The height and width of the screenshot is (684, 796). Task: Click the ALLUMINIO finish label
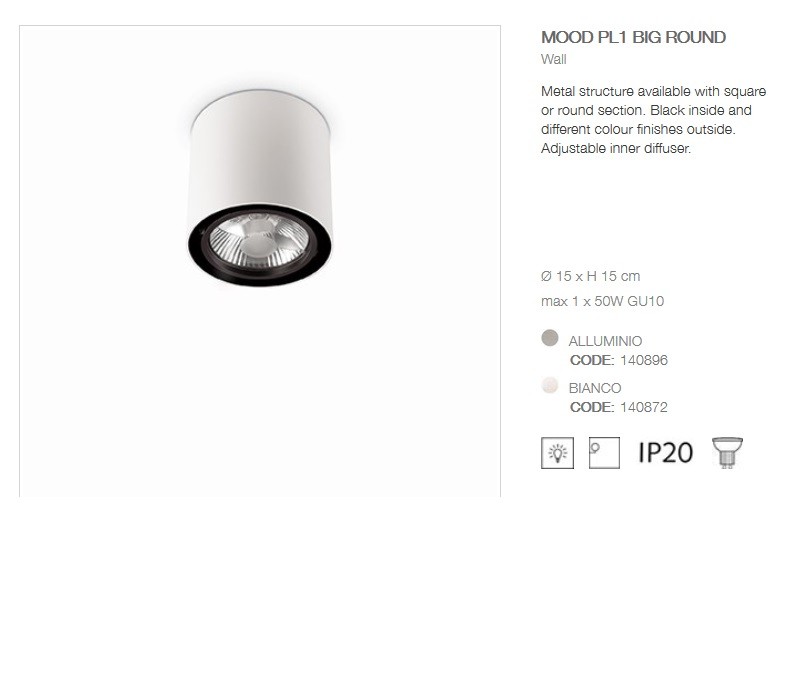point(605,341)
